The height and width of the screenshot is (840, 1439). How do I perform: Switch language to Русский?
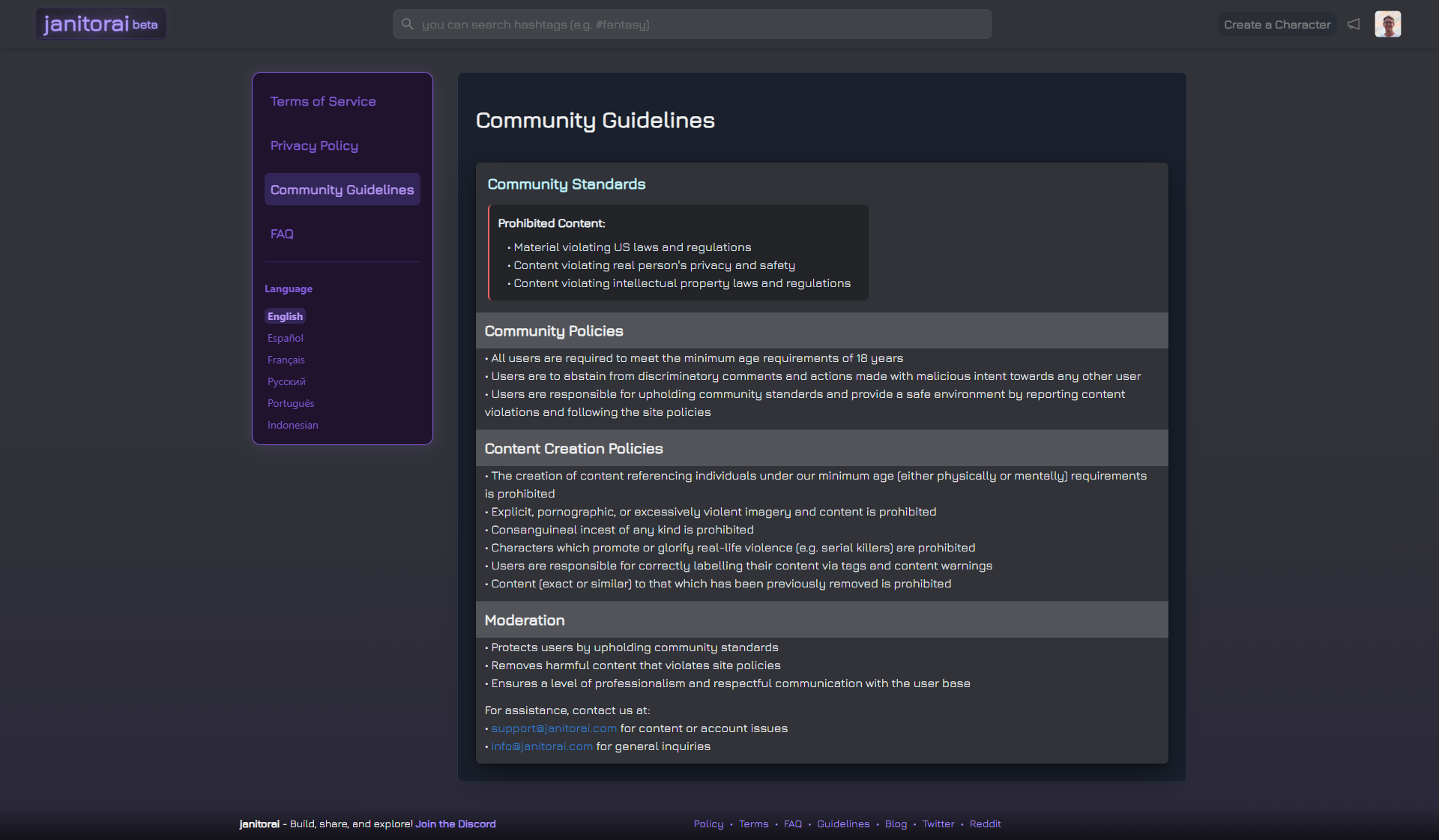(286, 381)
